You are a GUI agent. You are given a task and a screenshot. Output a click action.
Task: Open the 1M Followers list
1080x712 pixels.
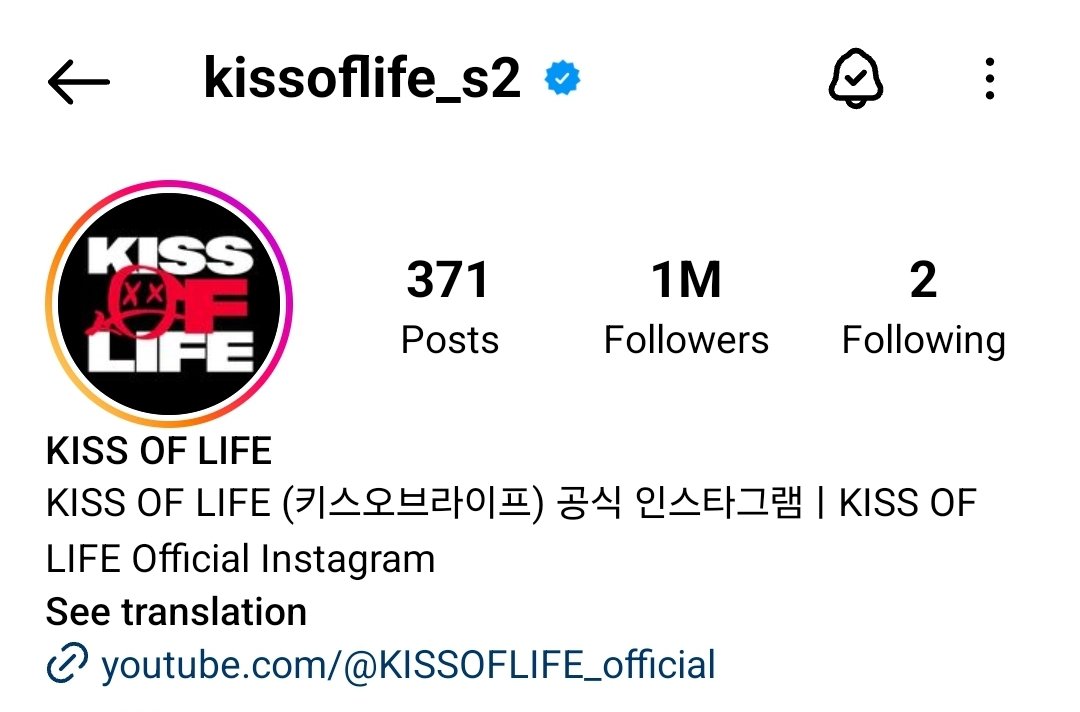tap(686, 306)
